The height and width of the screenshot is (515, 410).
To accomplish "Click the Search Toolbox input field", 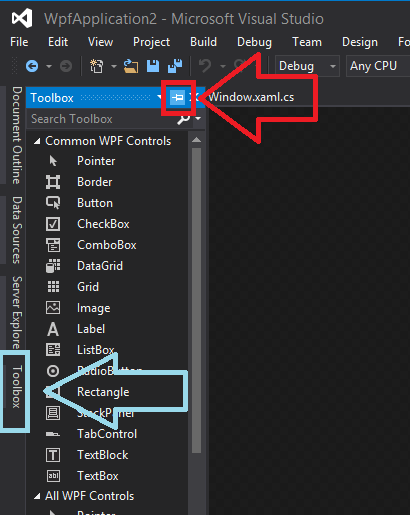I will click(x=103, y=119).
